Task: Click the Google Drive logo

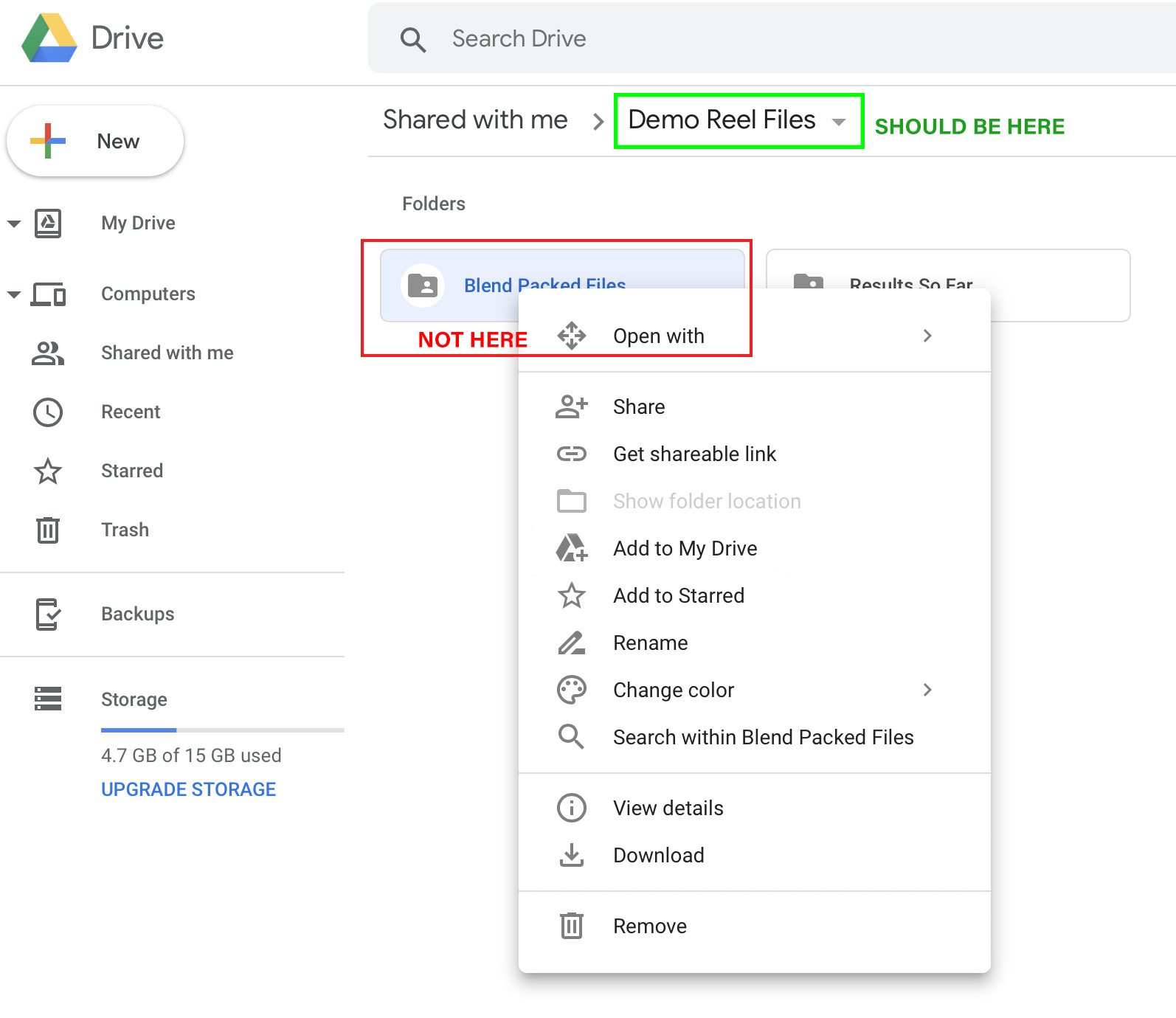Action: (49, 38)
